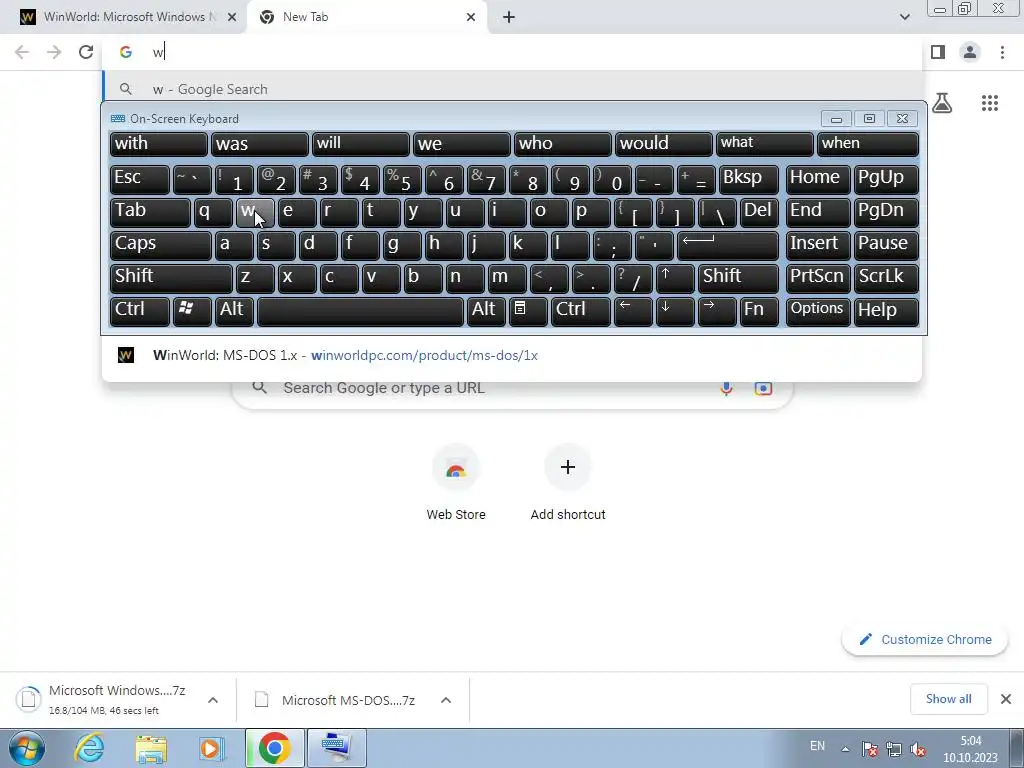1024x768 pixels.
Task: Reload the page with the refresh icon
Action: [86, 52]
